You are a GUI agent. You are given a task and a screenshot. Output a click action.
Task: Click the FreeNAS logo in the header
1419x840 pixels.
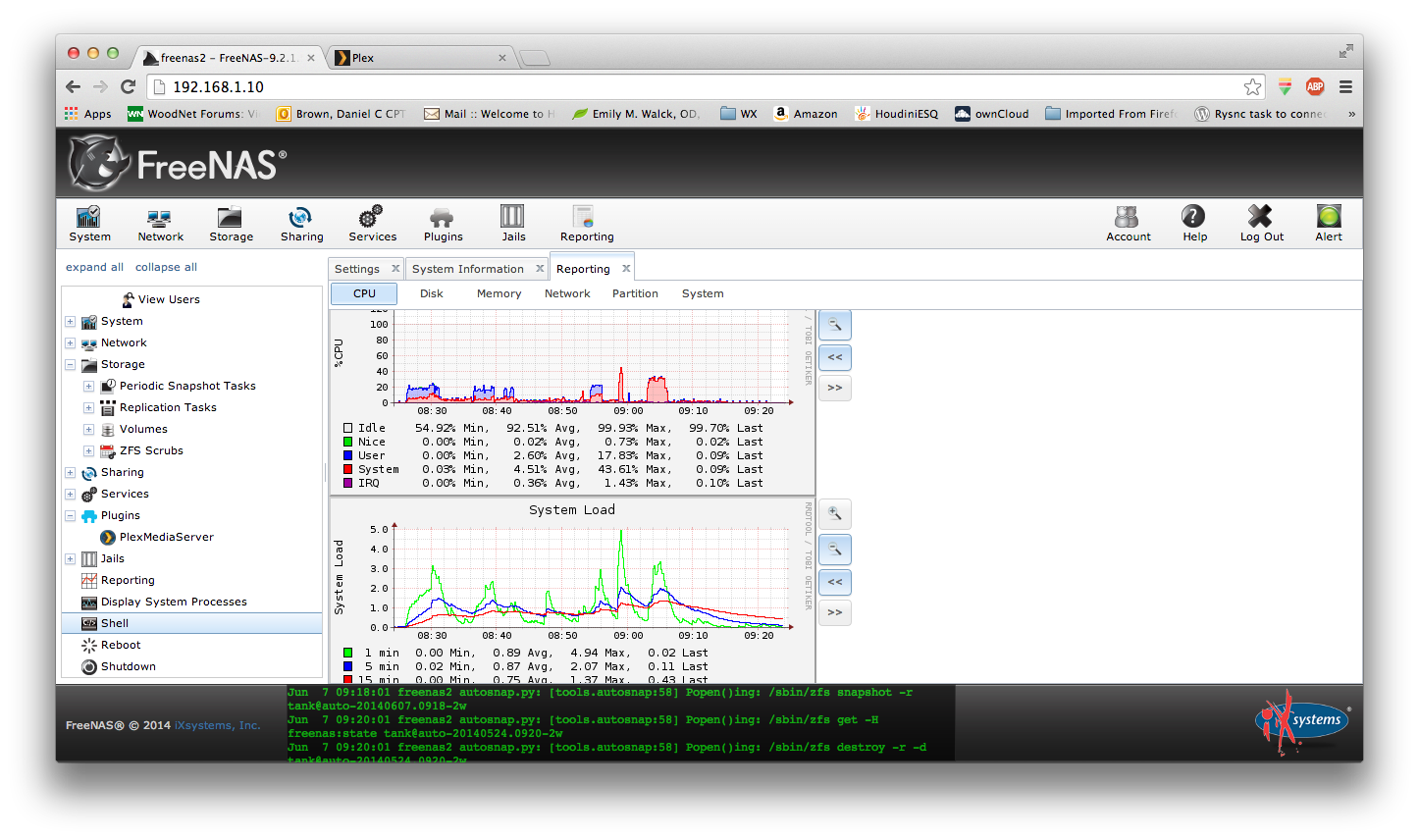[x=178, y=163]
